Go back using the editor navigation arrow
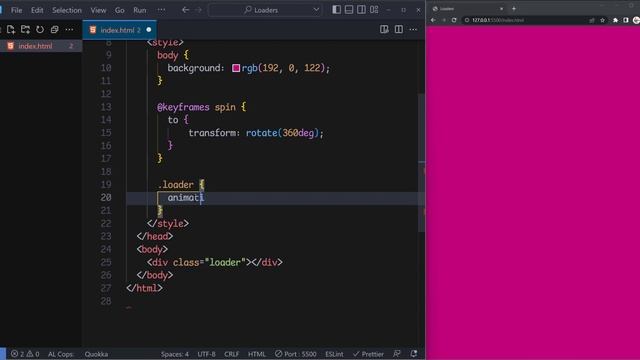 pos(185,10)
